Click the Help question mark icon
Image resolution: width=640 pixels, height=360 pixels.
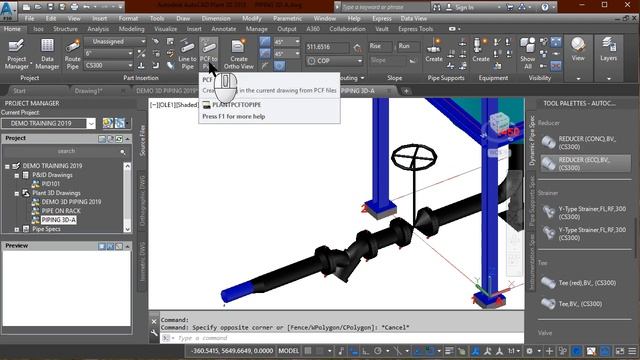pos(544,7)
